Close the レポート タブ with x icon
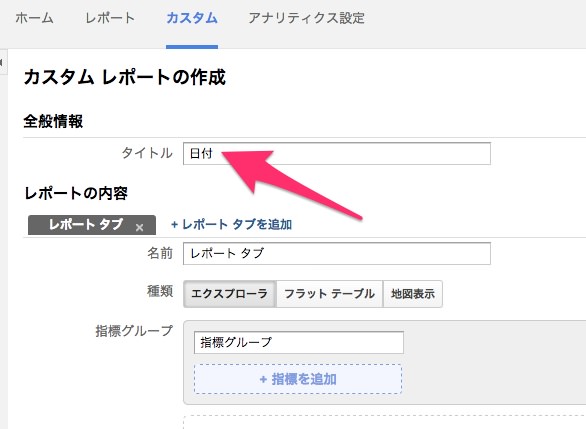 pyautogui.click(x=139, y=227)
